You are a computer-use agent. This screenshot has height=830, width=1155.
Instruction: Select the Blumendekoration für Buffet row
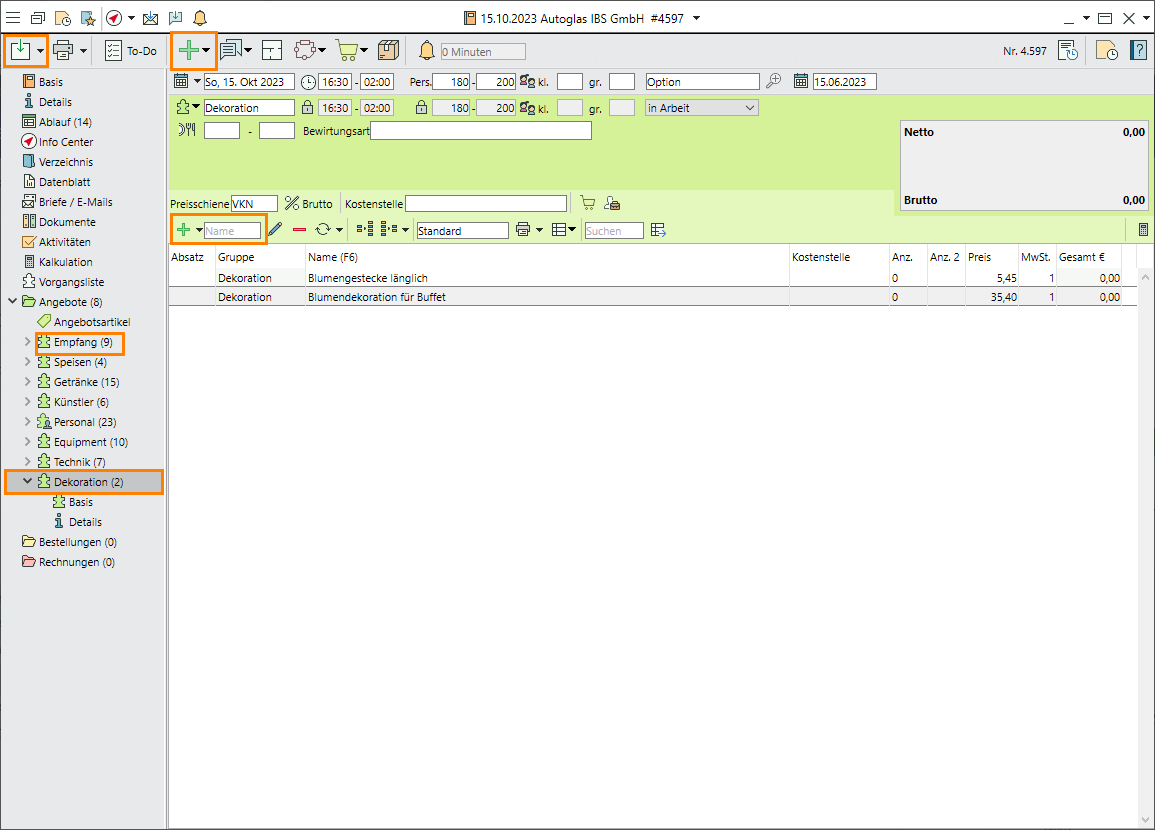(x=376, y=297)
